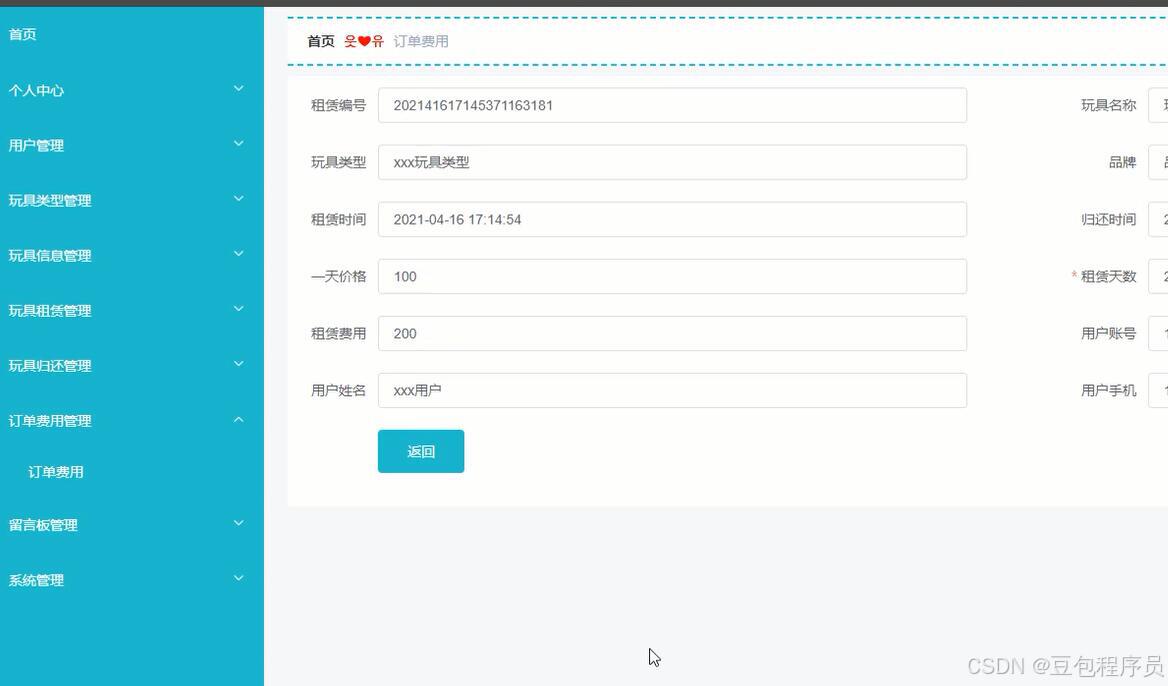This screenshot has width=1168, height=686.
Task: Click the red heart icon in the breadcrumb
Action: click(360, 41)
